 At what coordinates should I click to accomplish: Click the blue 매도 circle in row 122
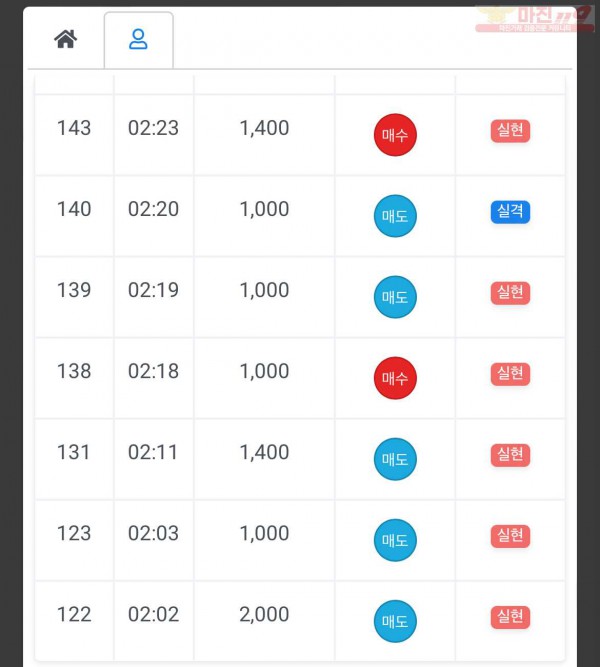coord(395,621)
